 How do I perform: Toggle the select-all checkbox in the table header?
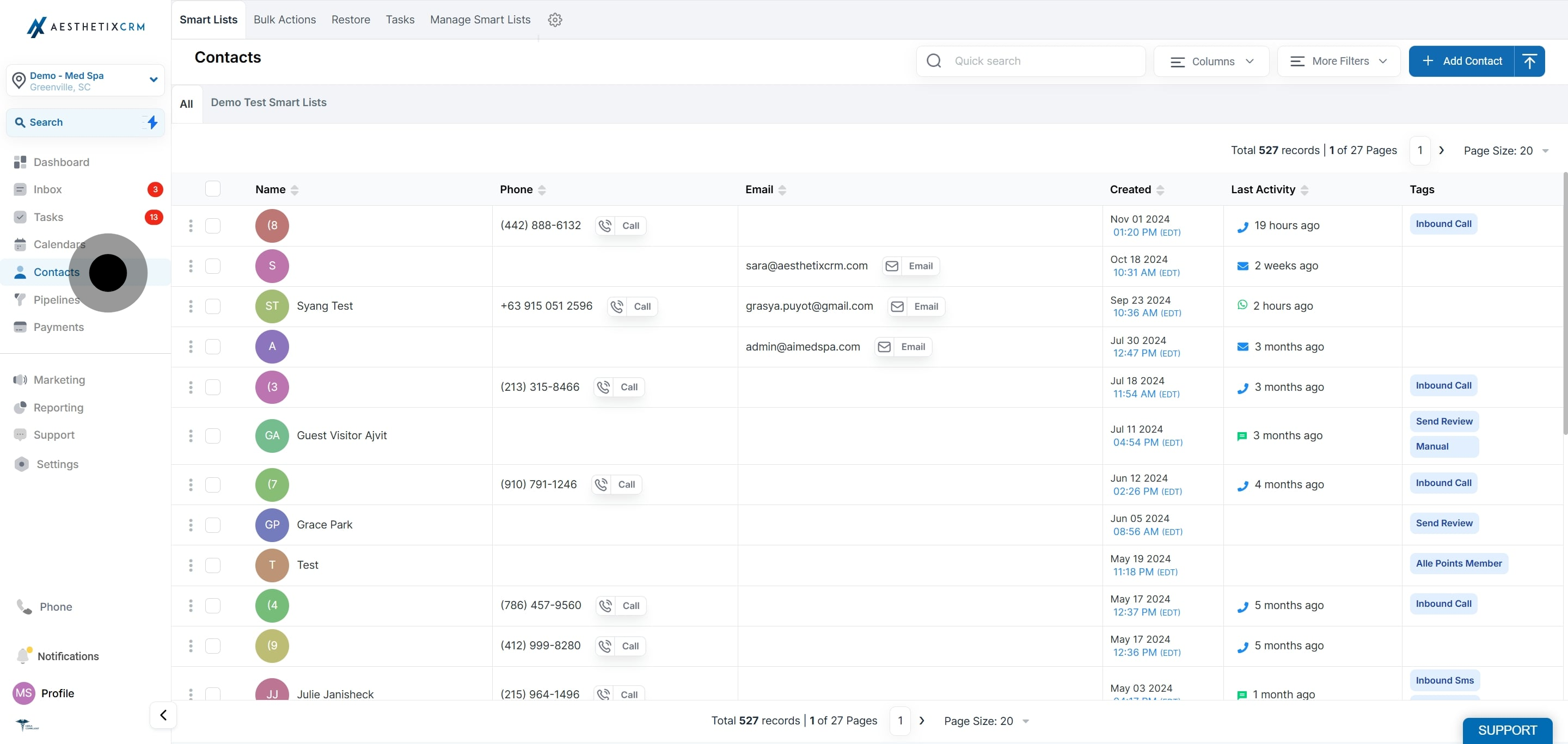click(212, 189)
